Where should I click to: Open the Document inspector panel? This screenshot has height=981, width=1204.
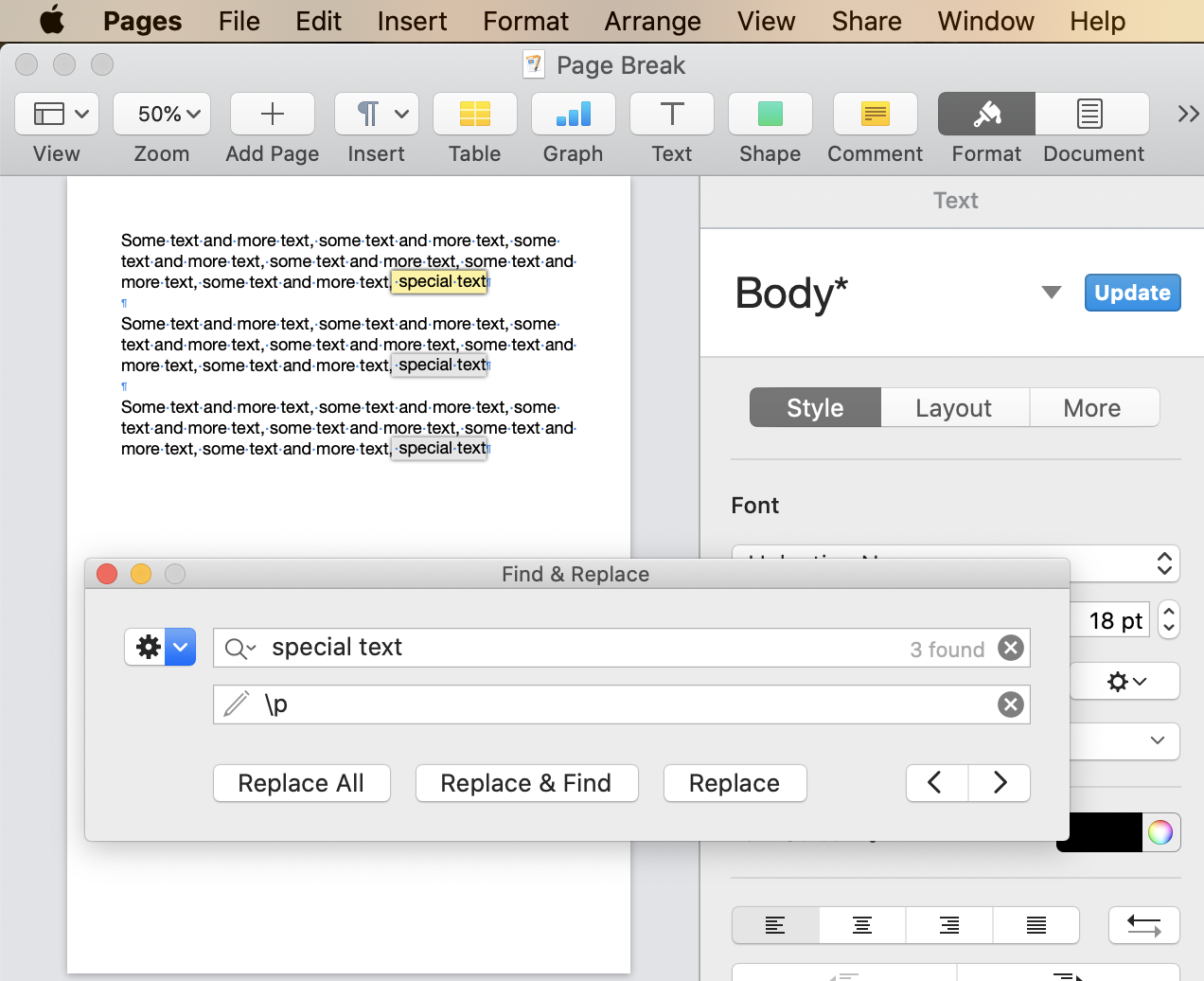point(1091,115)
